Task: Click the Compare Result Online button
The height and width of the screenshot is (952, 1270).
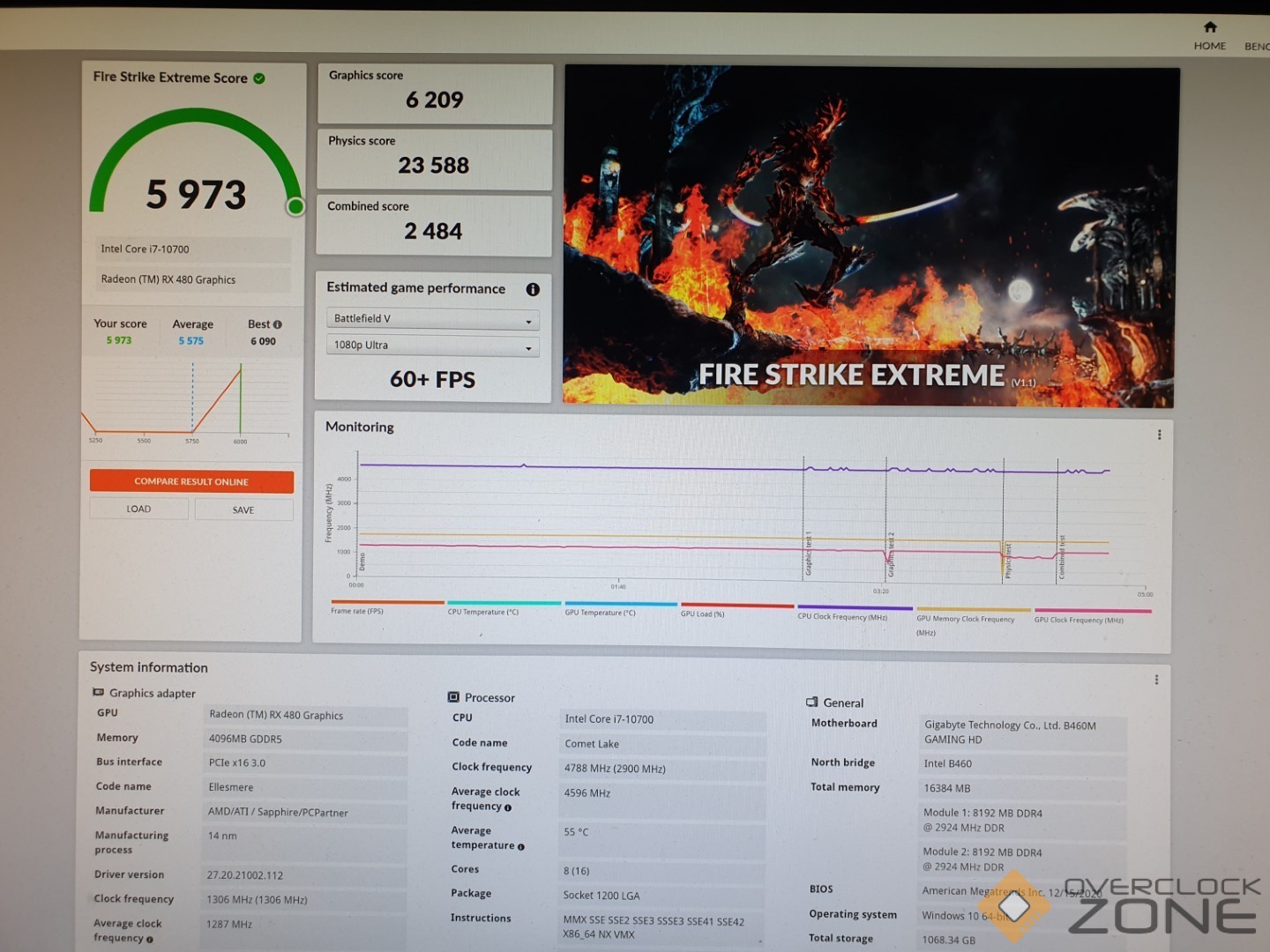Action: click(191, 481)
